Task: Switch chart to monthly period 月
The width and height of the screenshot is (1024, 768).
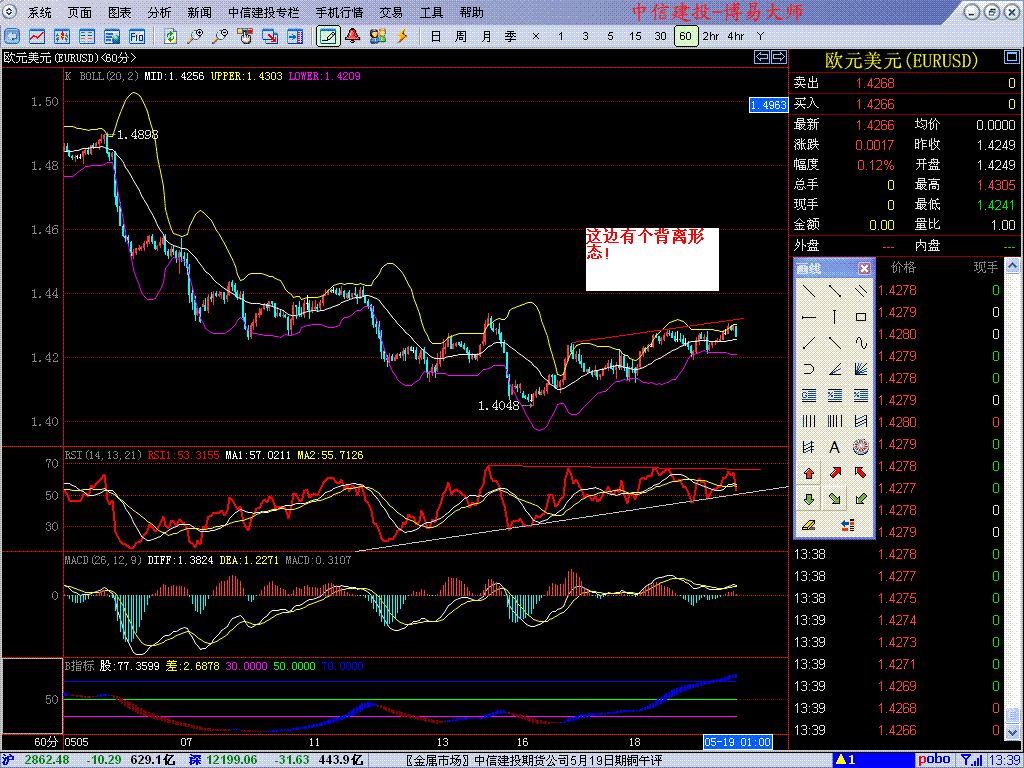Action: (487, 36)
